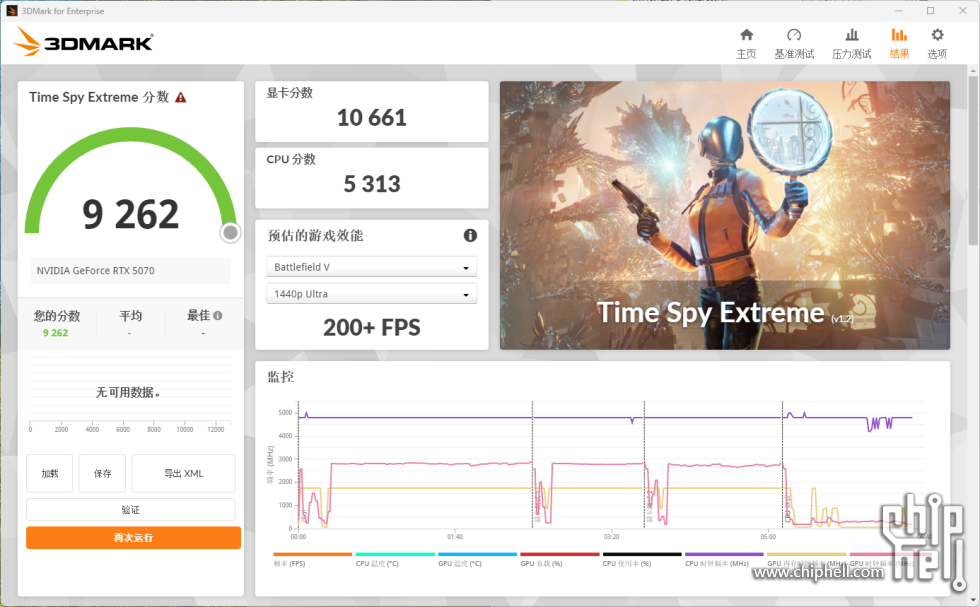The width and height of the screenshot is (980, 607).
Task: Open the 压力测试 stress test icon
Action: point(851,35)
